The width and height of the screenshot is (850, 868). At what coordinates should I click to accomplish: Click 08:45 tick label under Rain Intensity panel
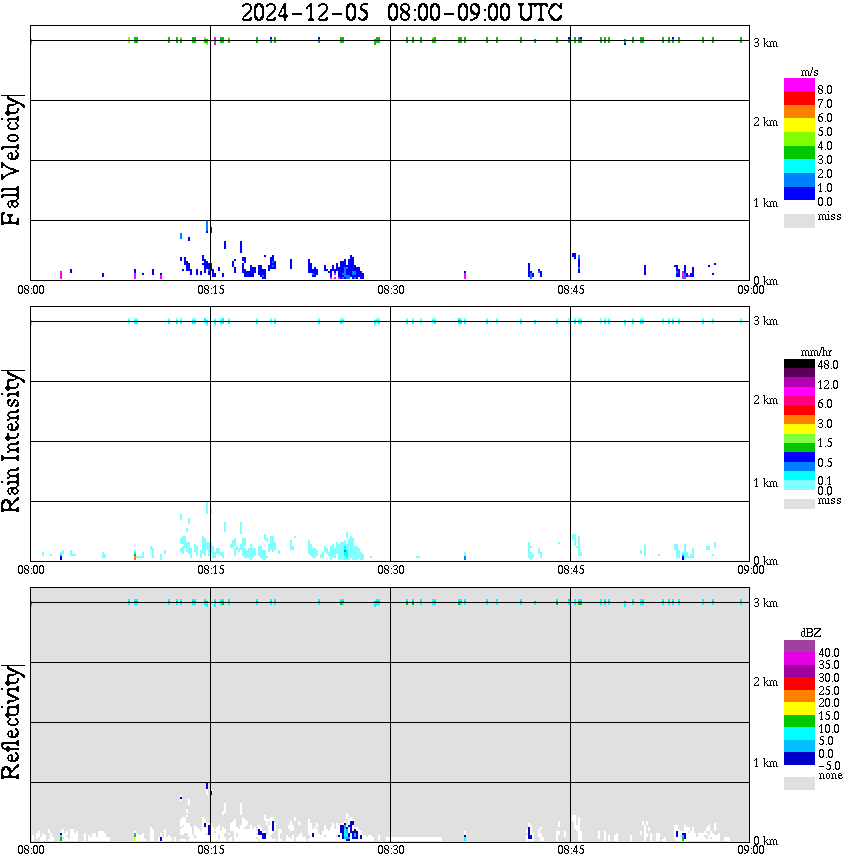(571, 570)
